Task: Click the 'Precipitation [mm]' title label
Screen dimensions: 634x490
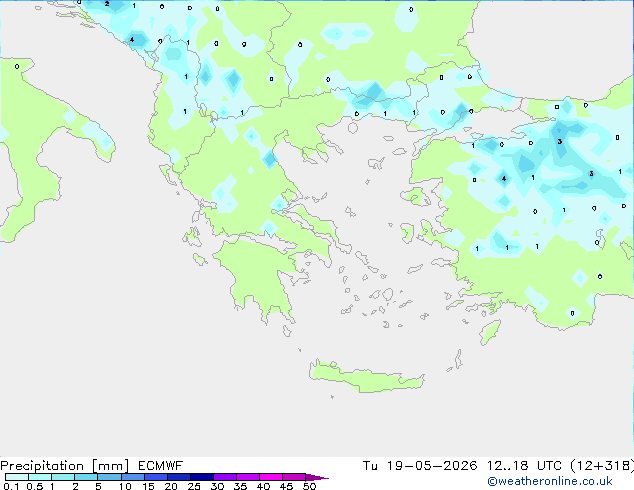Action: [64, 466]
